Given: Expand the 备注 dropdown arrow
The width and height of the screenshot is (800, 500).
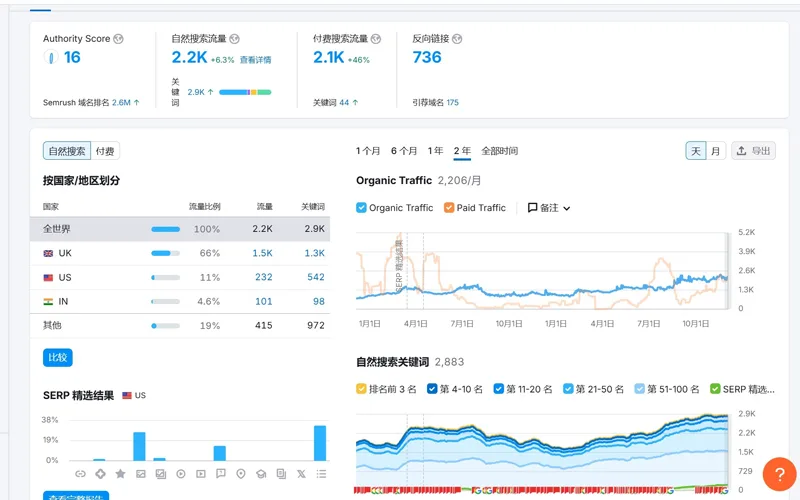Looking at the screenshot, I should pos(566,208).
